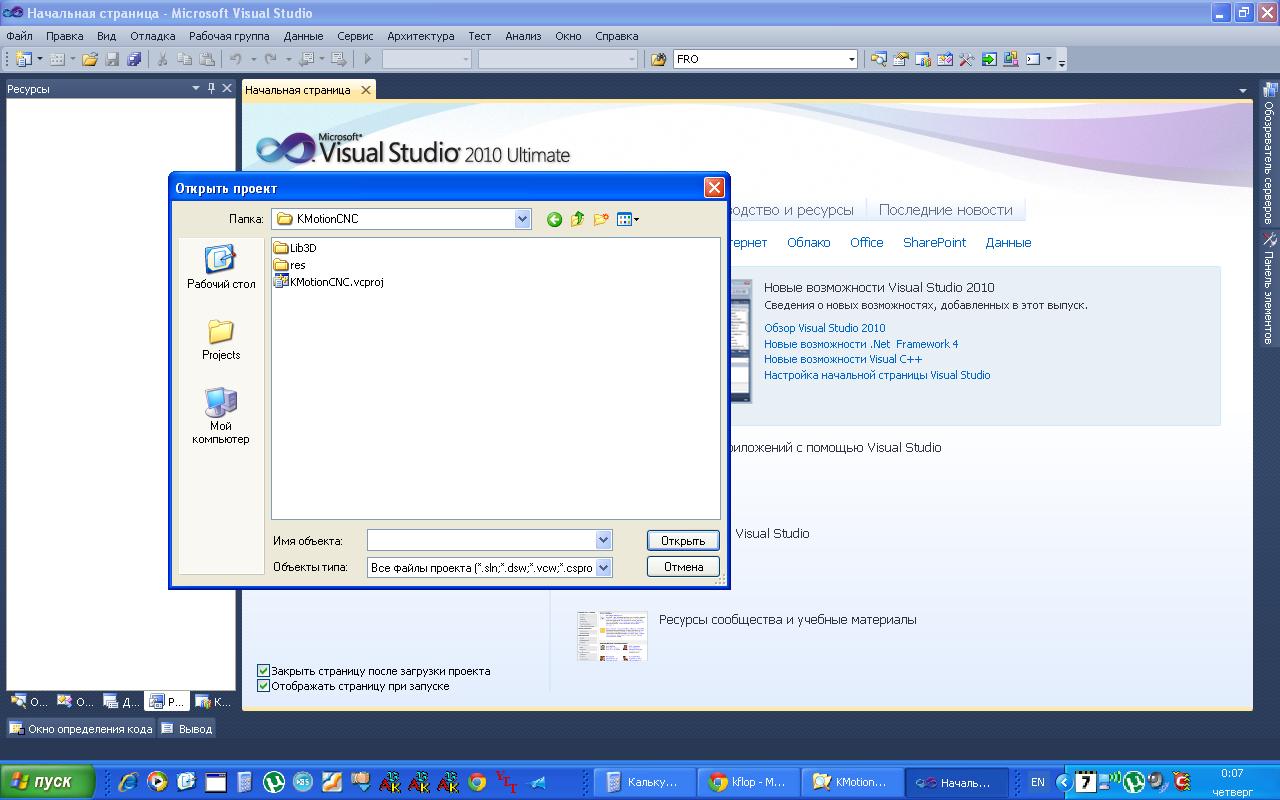Open the Отладка menu
1280x800 pixels.
click(153, 36)
